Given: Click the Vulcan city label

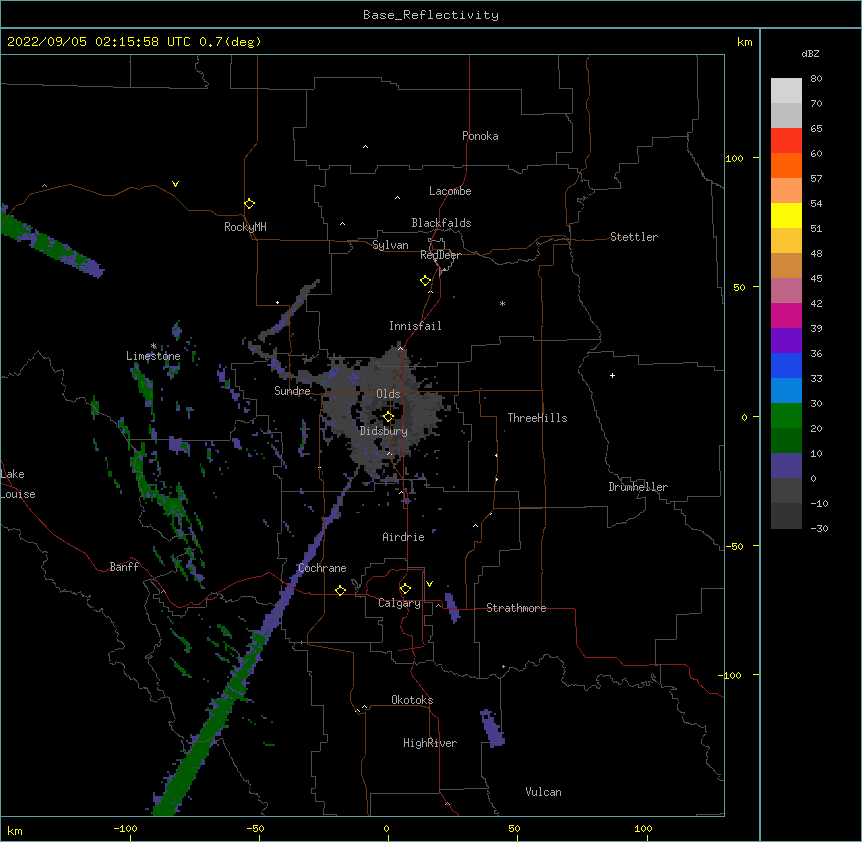Looking at the screenshot, I should pyautogui.click(x=543, y=792).
